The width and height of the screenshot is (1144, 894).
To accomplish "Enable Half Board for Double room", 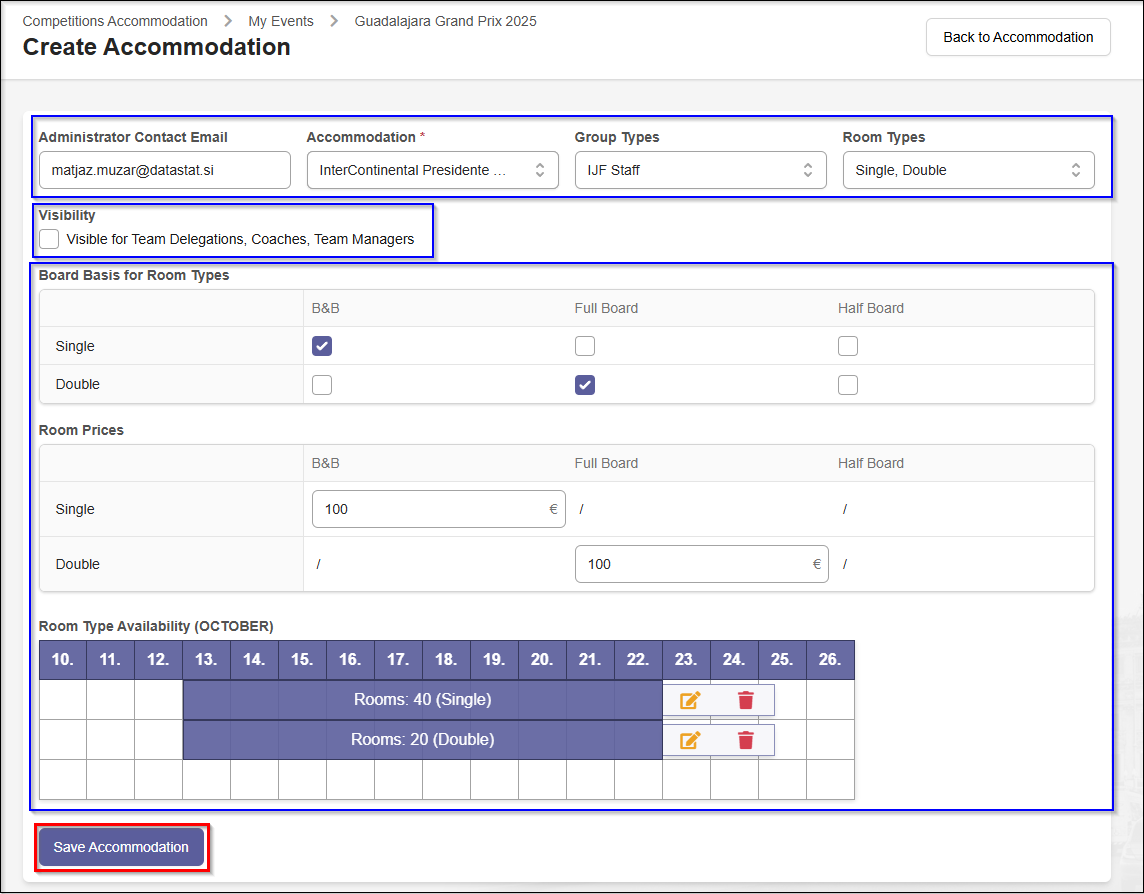I will pos(848,385).
